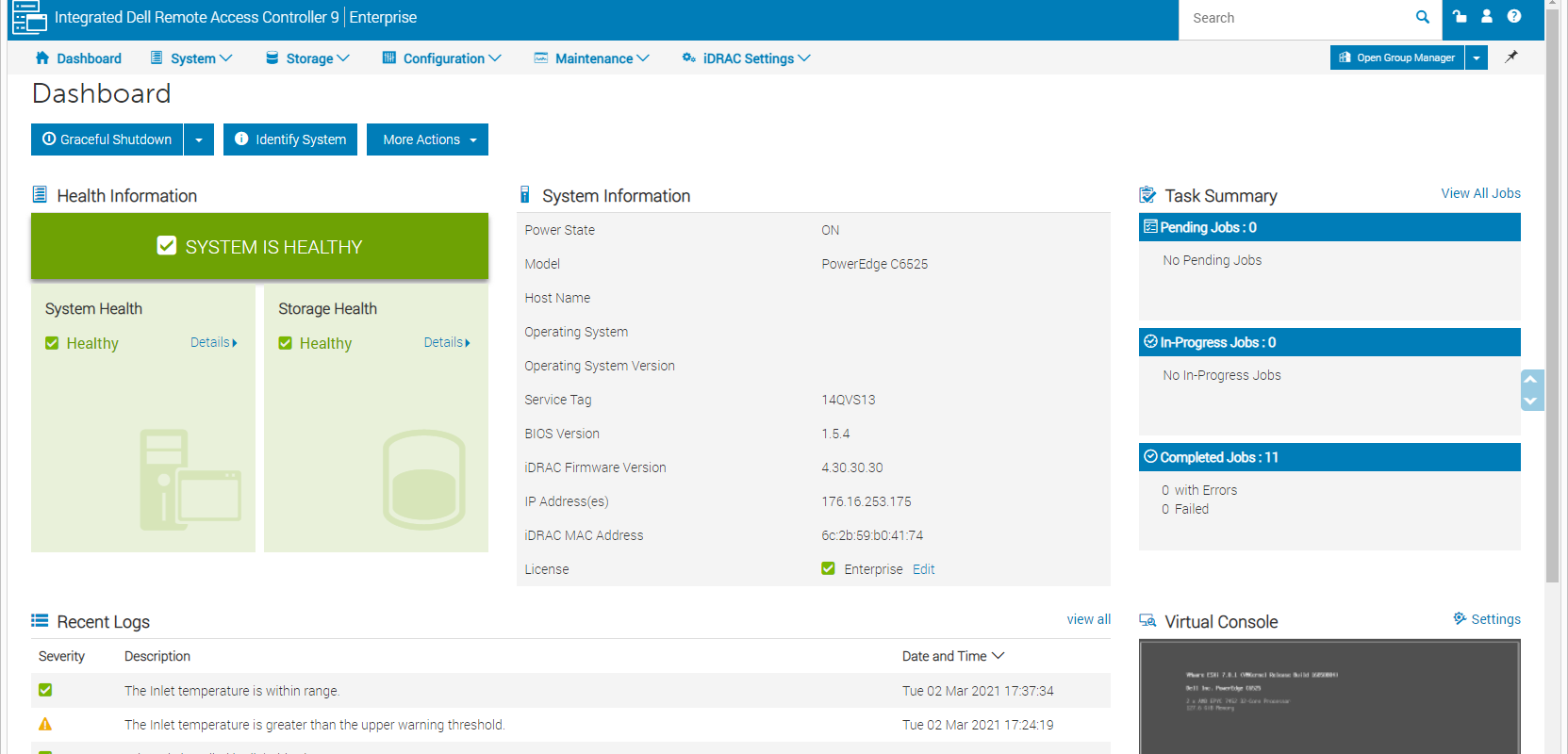Open the Virtual Console preview thumbnail

[x=1329, y=697]
